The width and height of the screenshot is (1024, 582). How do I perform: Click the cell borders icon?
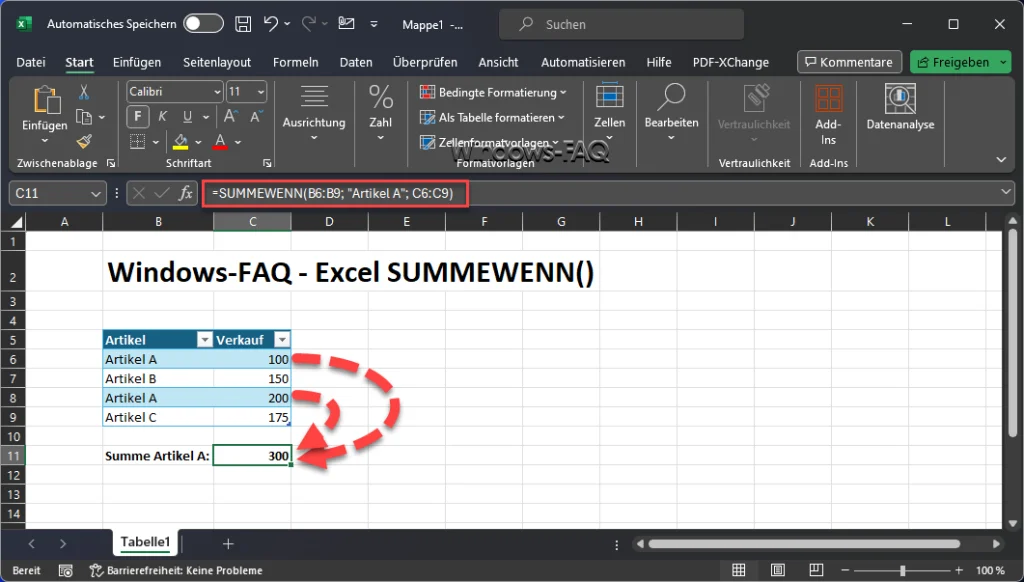tap(137, 141)
